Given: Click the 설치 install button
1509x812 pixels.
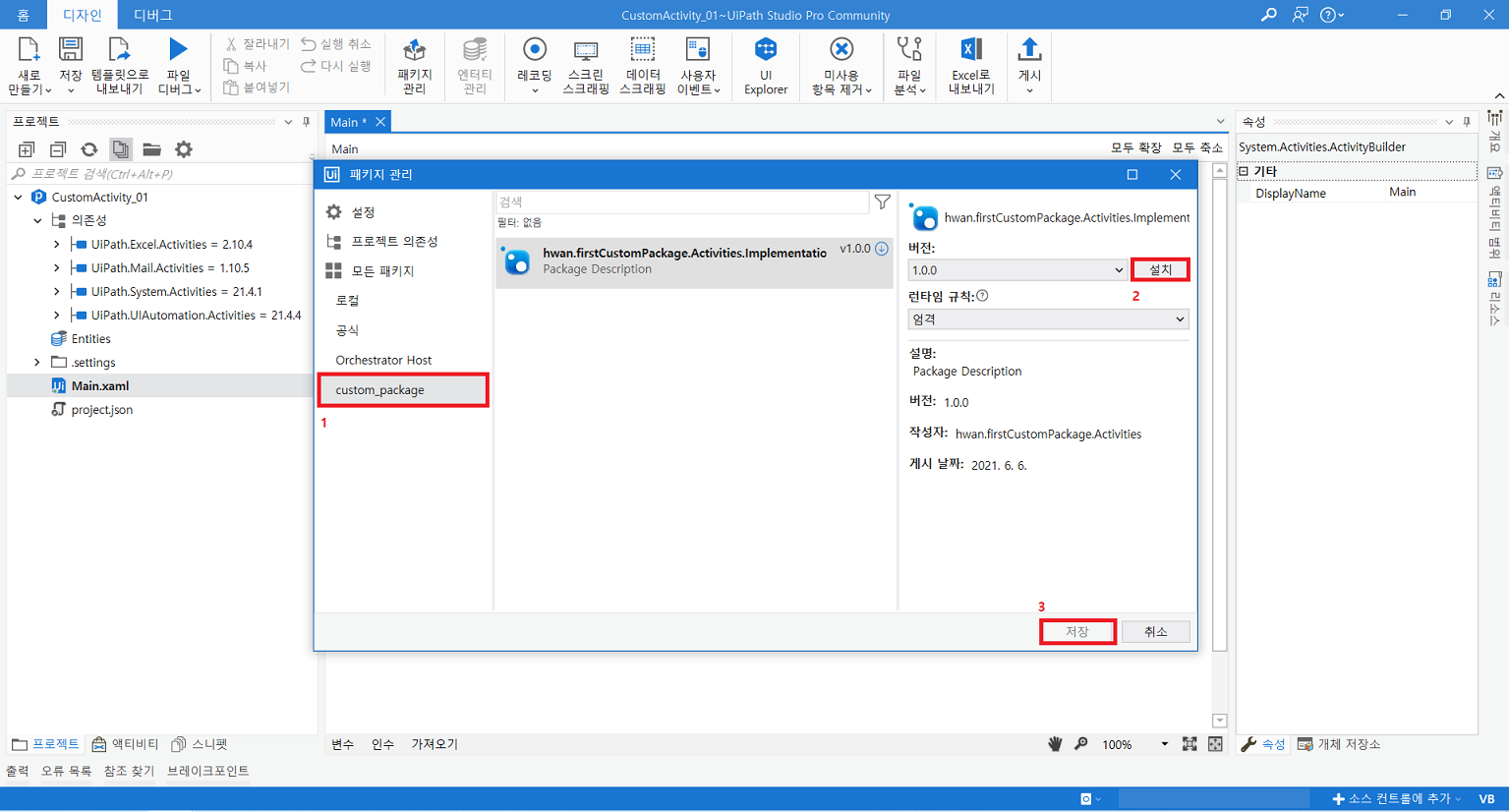Looking at the screenshot, I should [1160, 269].
